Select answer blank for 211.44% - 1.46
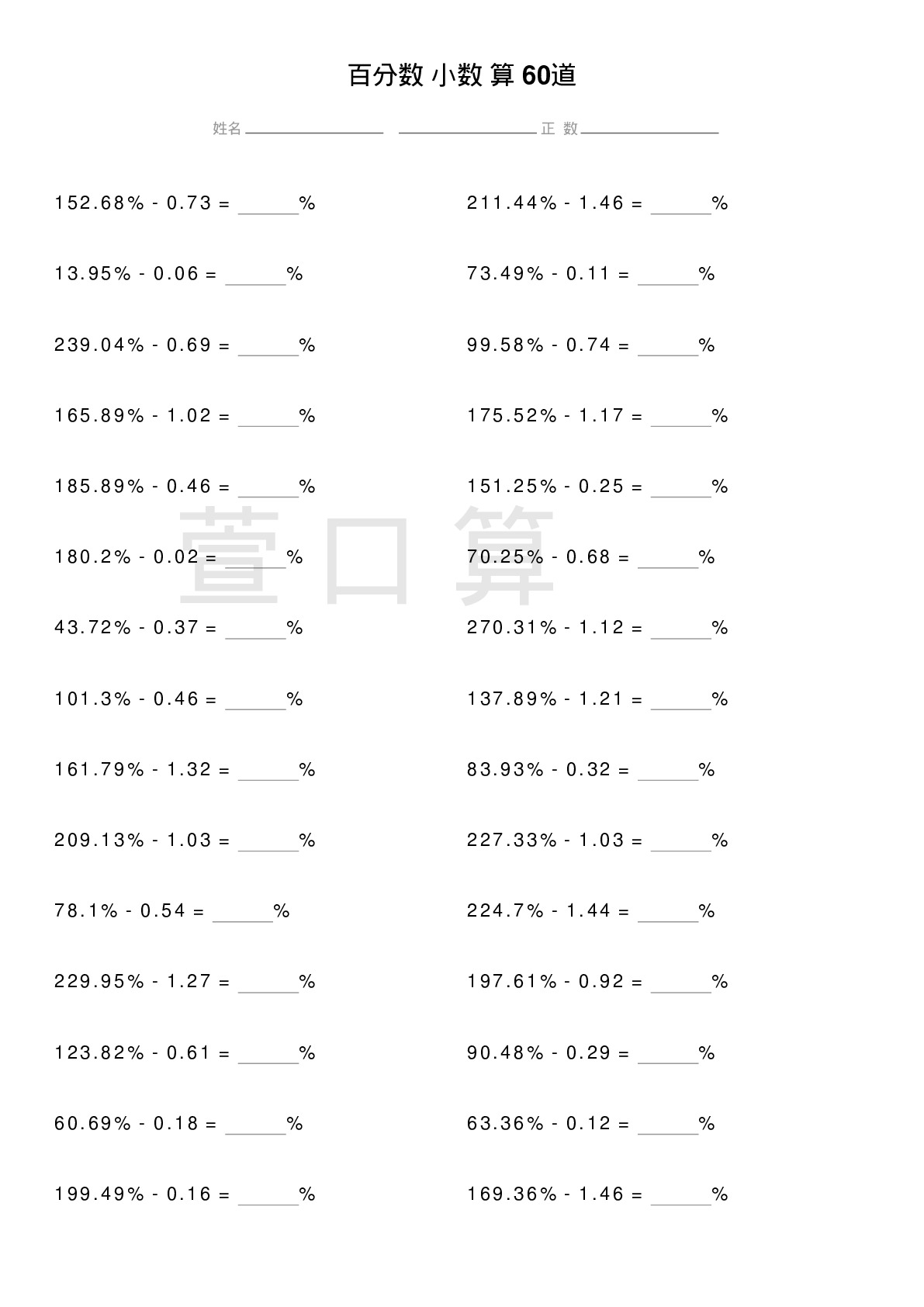This screenshot has height=1307, width=924. pos(681,206)
